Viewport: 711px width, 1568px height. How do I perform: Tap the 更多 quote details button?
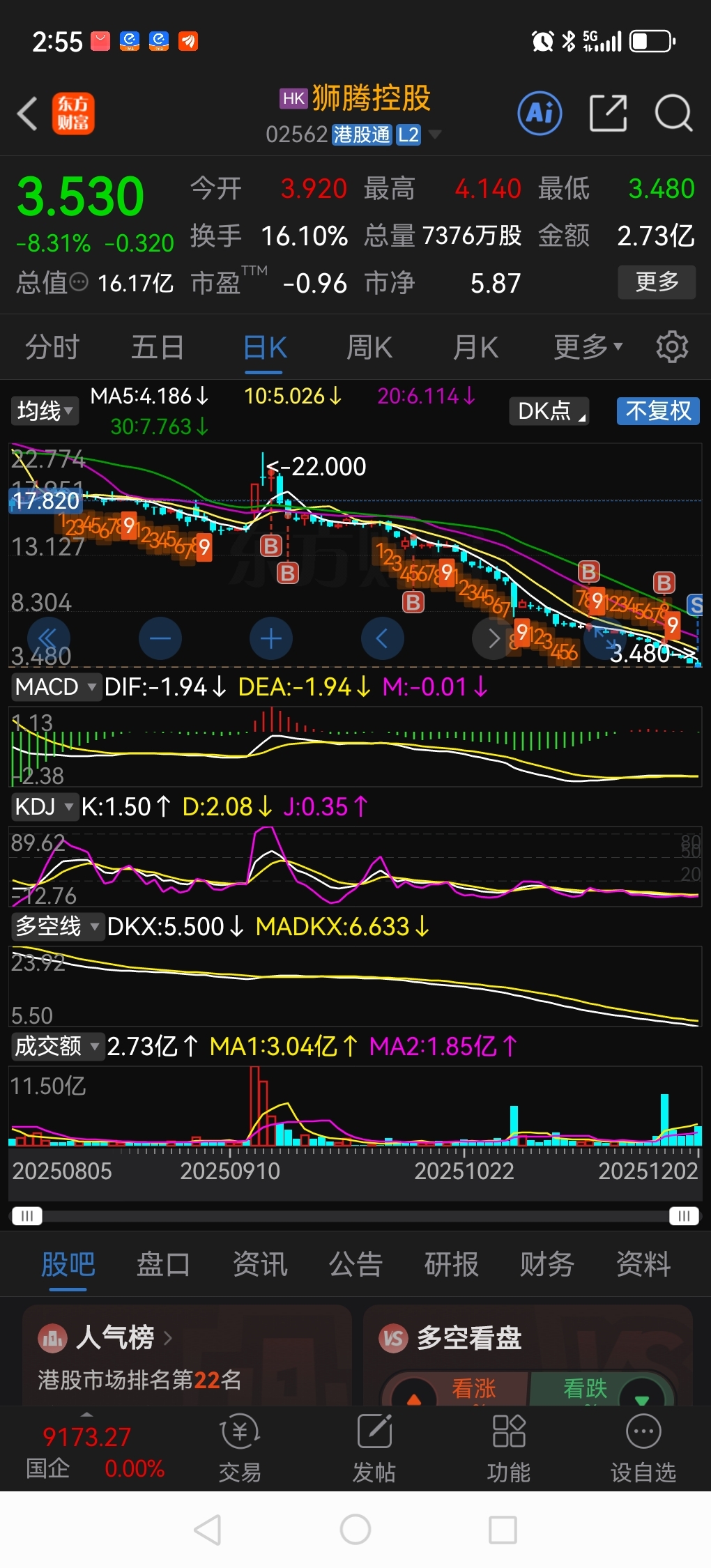pyautogui.click(x=657, y=282)
